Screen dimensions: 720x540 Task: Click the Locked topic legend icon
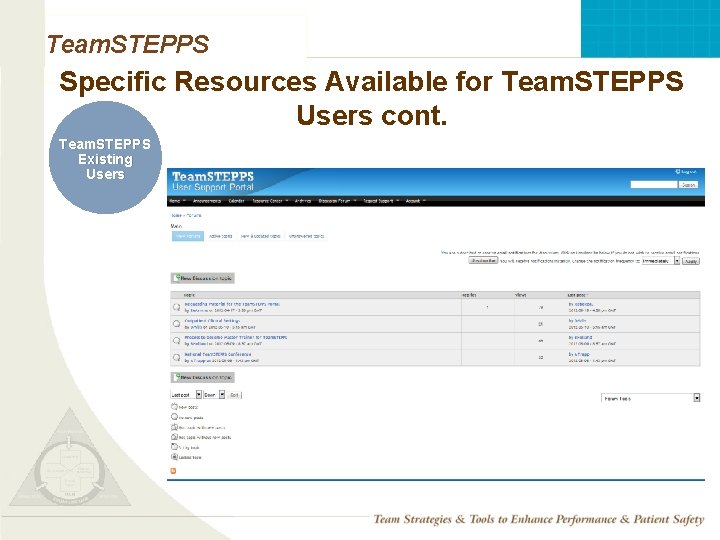(x=174, y=456)
